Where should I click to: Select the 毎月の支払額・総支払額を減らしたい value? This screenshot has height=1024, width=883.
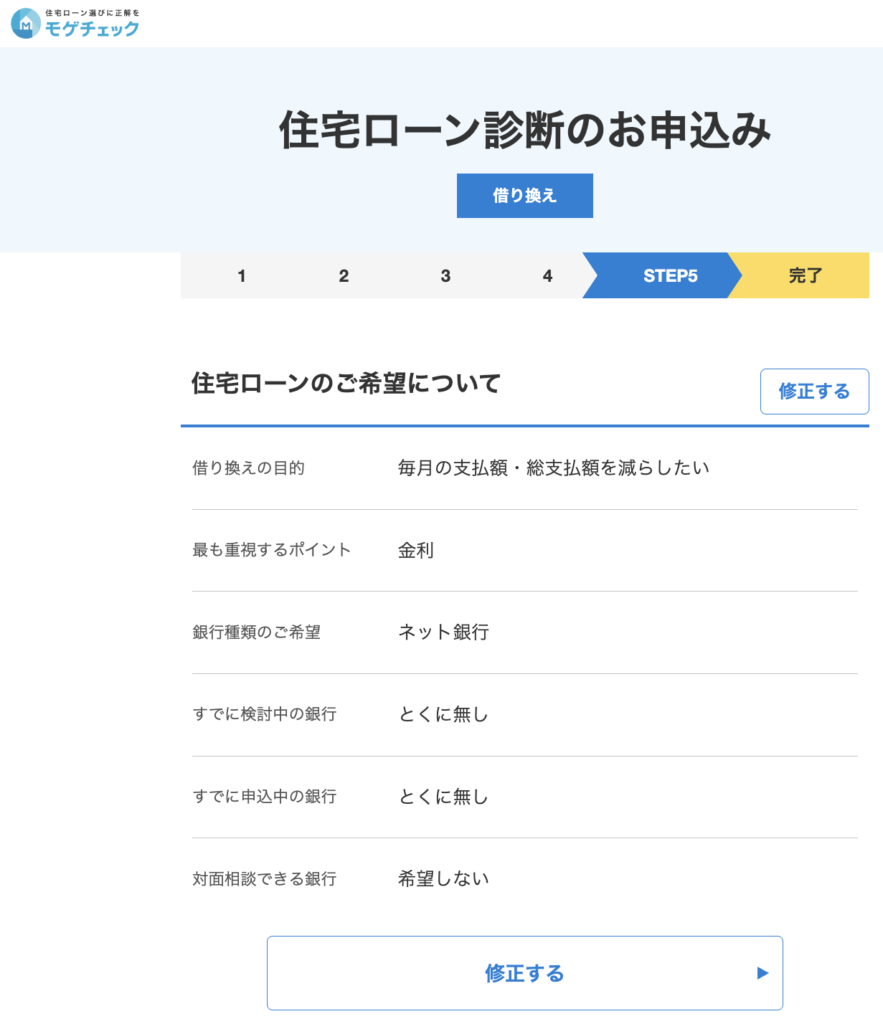coord(553,468)
